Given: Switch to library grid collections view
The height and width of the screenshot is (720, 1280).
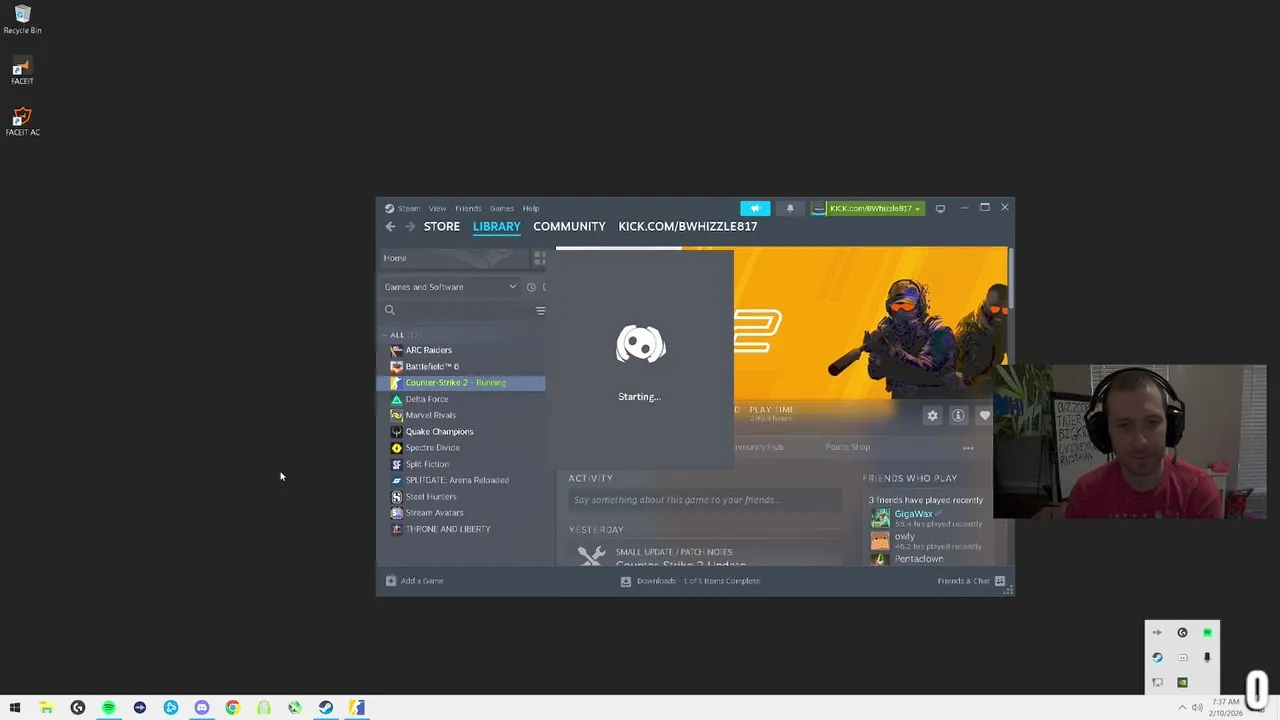Looking at the screenshot, I should tap(539, 258).
